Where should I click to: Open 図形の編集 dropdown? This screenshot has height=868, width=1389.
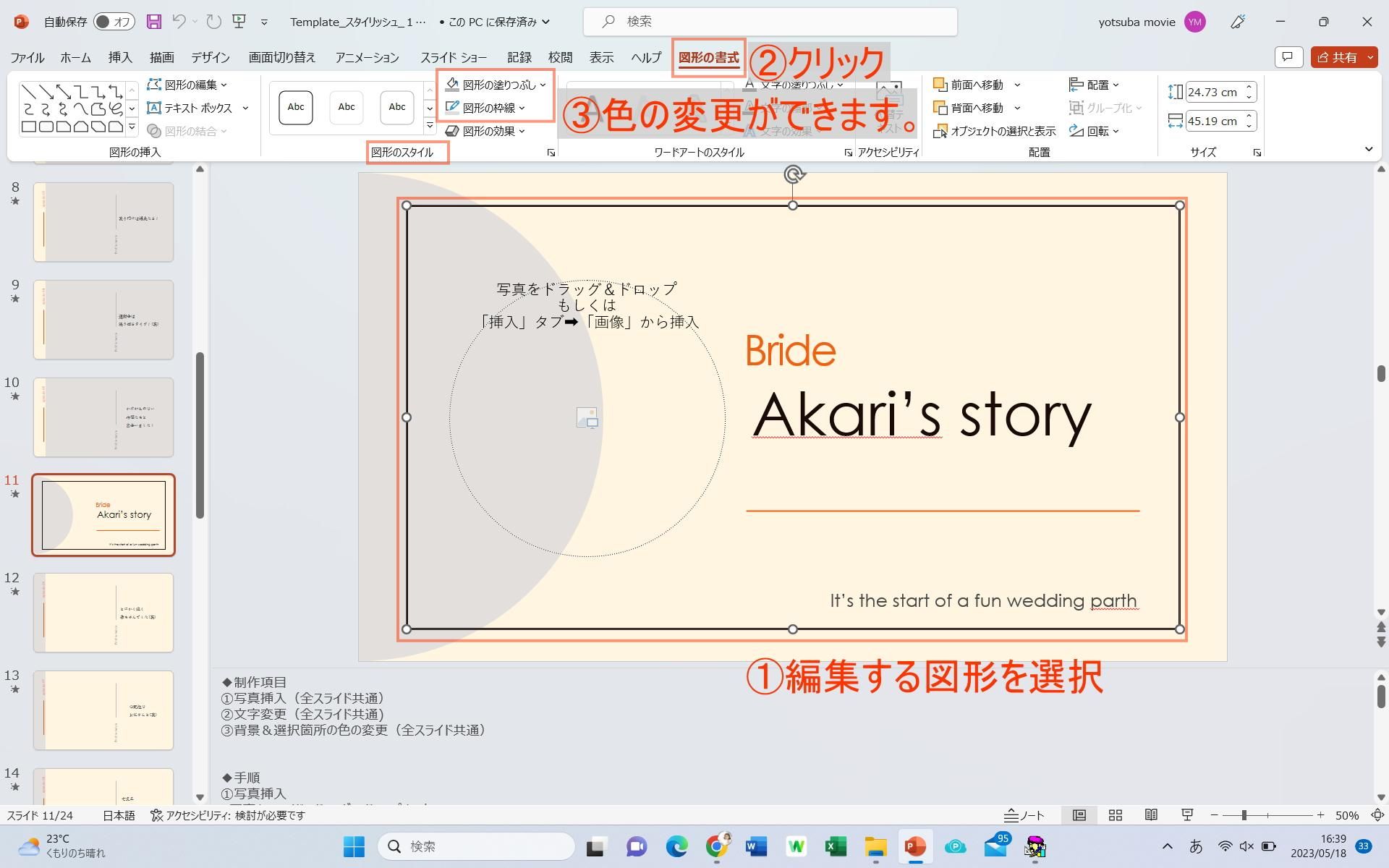187,85
